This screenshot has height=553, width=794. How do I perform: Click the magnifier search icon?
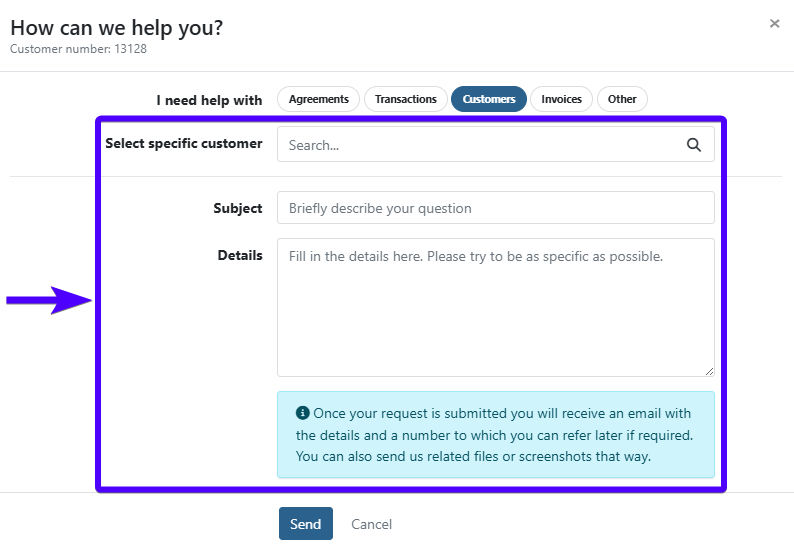(694, 145)
